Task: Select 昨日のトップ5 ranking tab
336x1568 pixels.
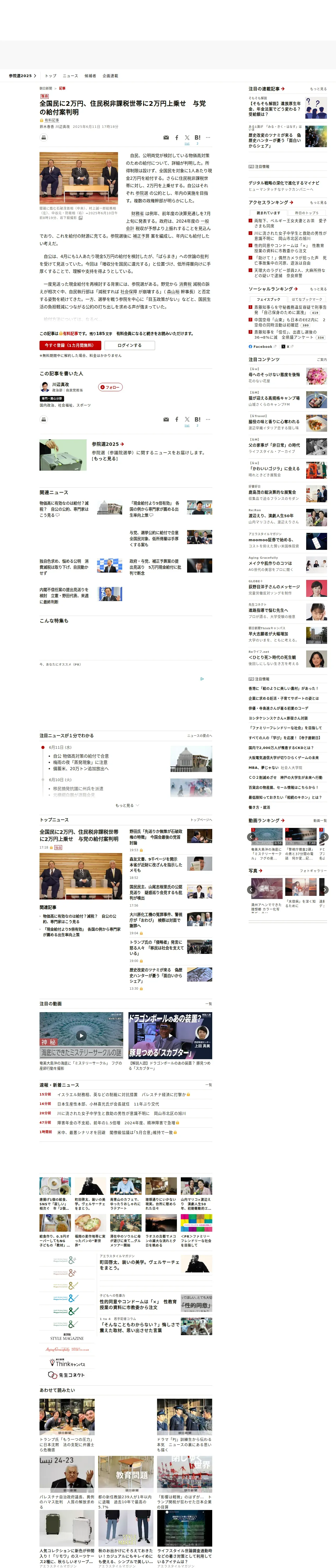Action: point(307,213)
